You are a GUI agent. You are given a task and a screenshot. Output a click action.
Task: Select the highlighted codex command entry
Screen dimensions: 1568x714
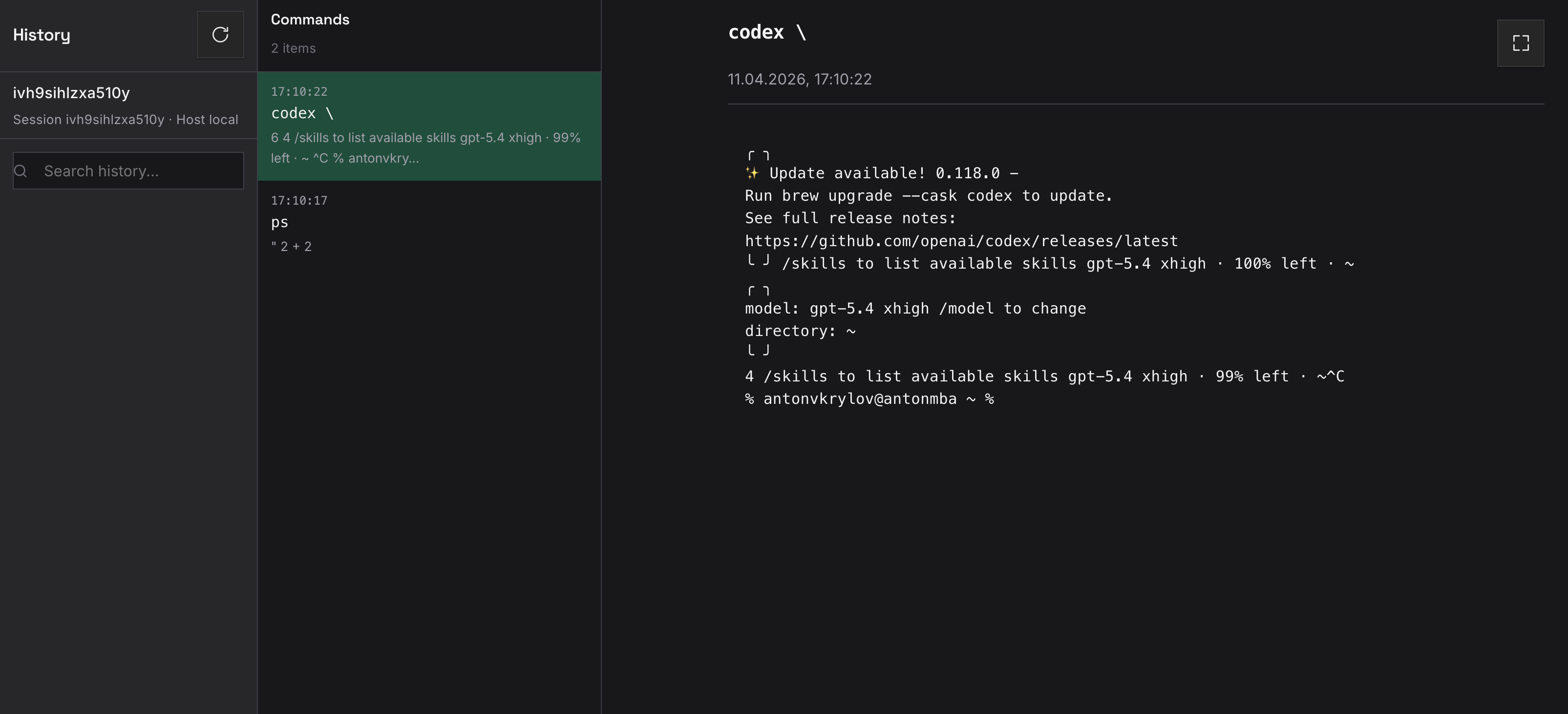[x=429, y=126]
